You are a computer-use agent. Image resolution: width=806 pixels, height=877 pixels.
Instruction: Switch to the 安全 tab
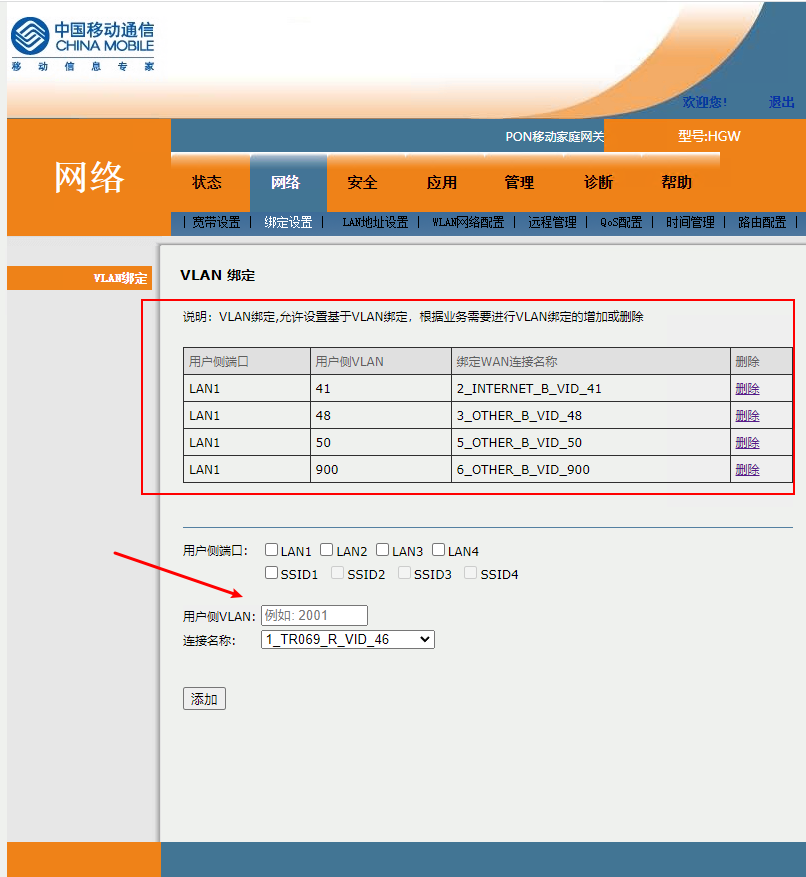(362, 182)
